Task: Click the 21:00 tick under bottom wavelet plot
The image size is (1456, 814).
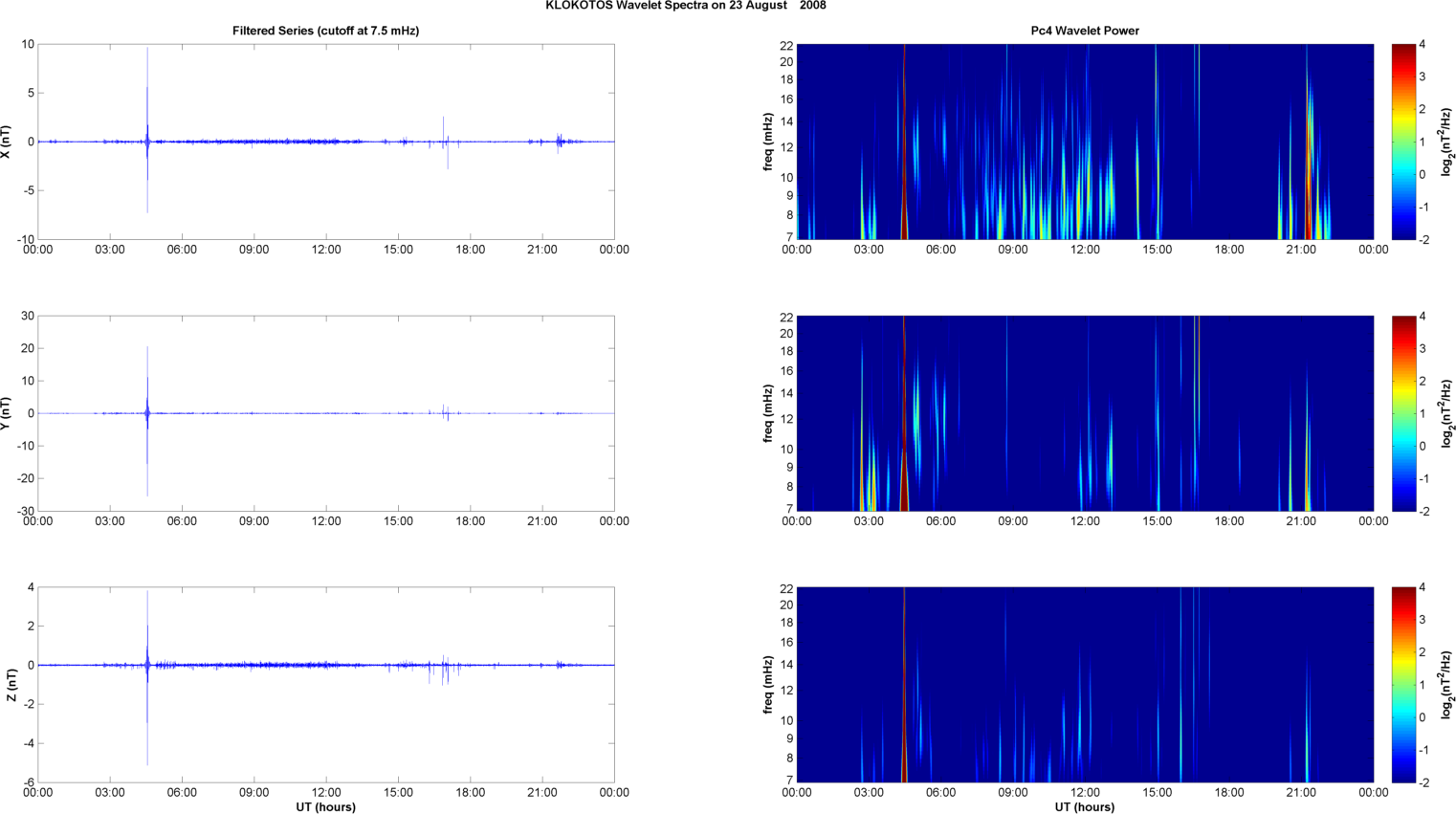Action: tap(1300, 792)
